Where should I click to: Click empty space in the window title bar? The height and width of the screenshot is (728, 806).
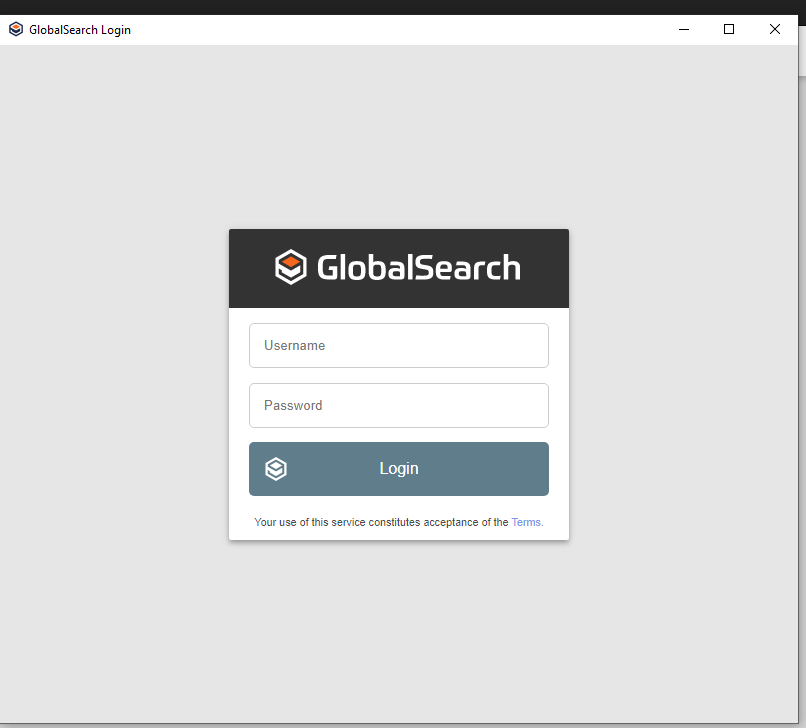tap(400, 30)
